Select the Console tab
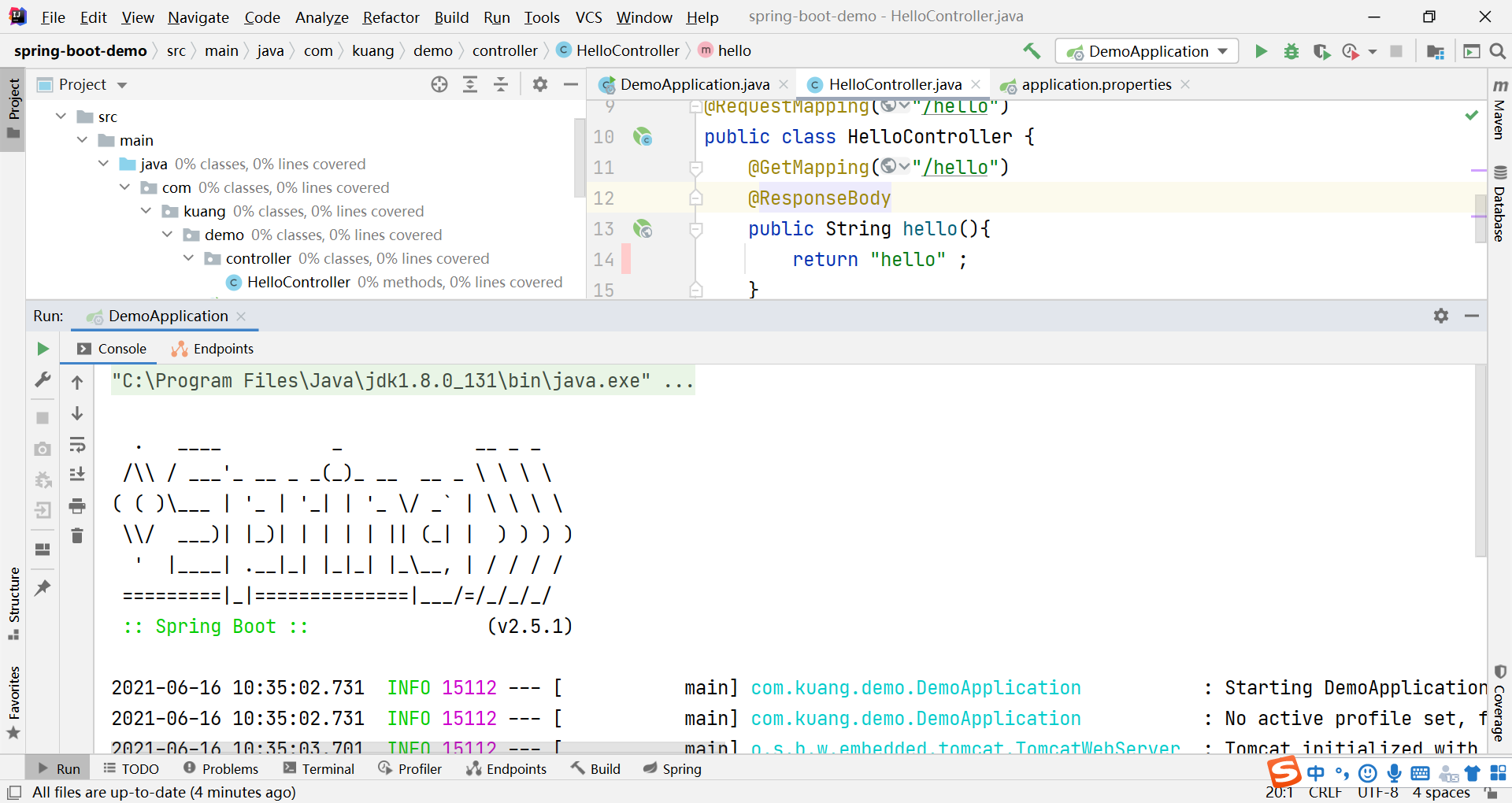The height and width of the screenshot is (803, 1512). click(x=112, y=349)
